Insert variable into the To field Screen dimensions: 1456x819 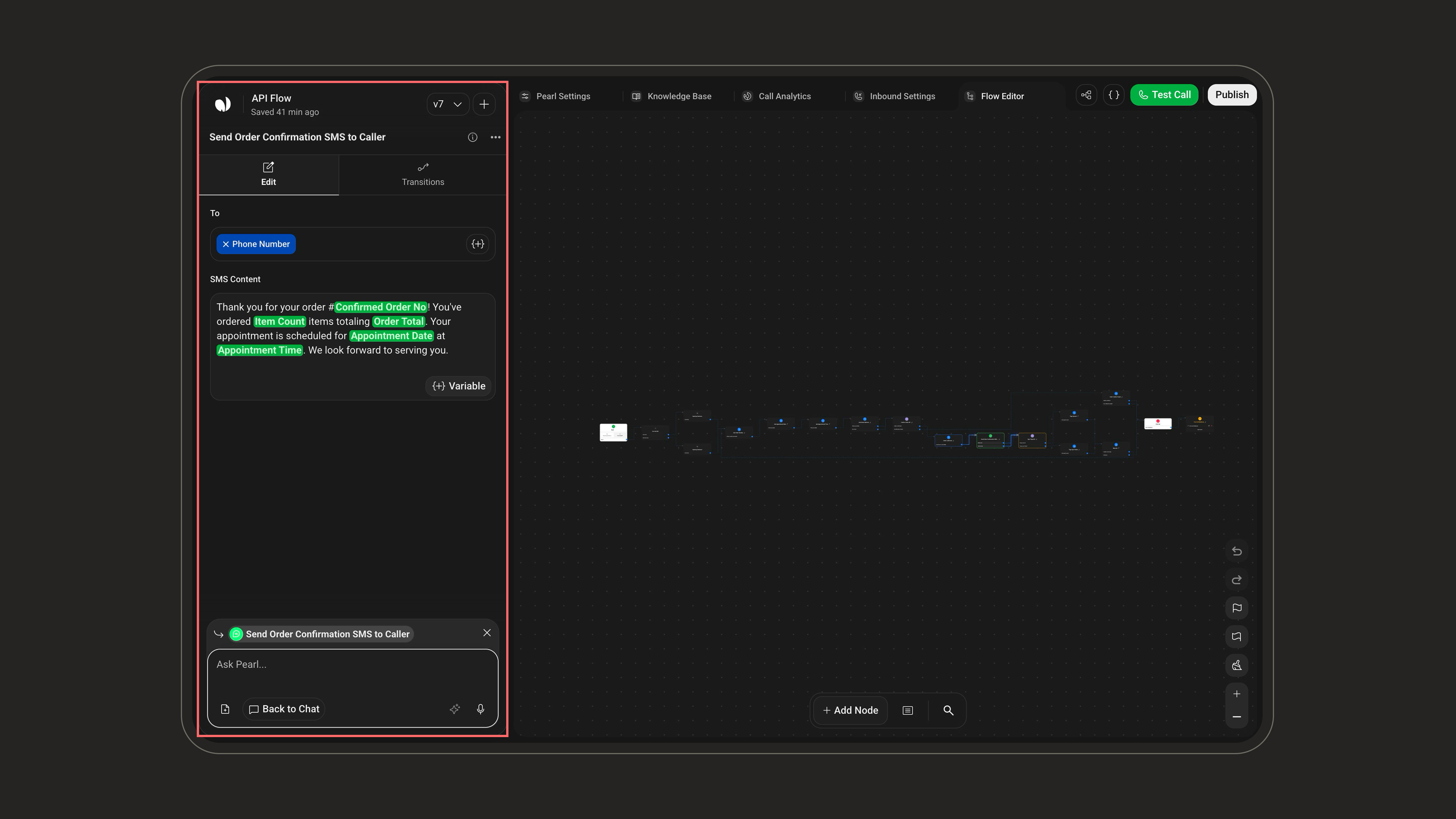[x=478, y=244]
